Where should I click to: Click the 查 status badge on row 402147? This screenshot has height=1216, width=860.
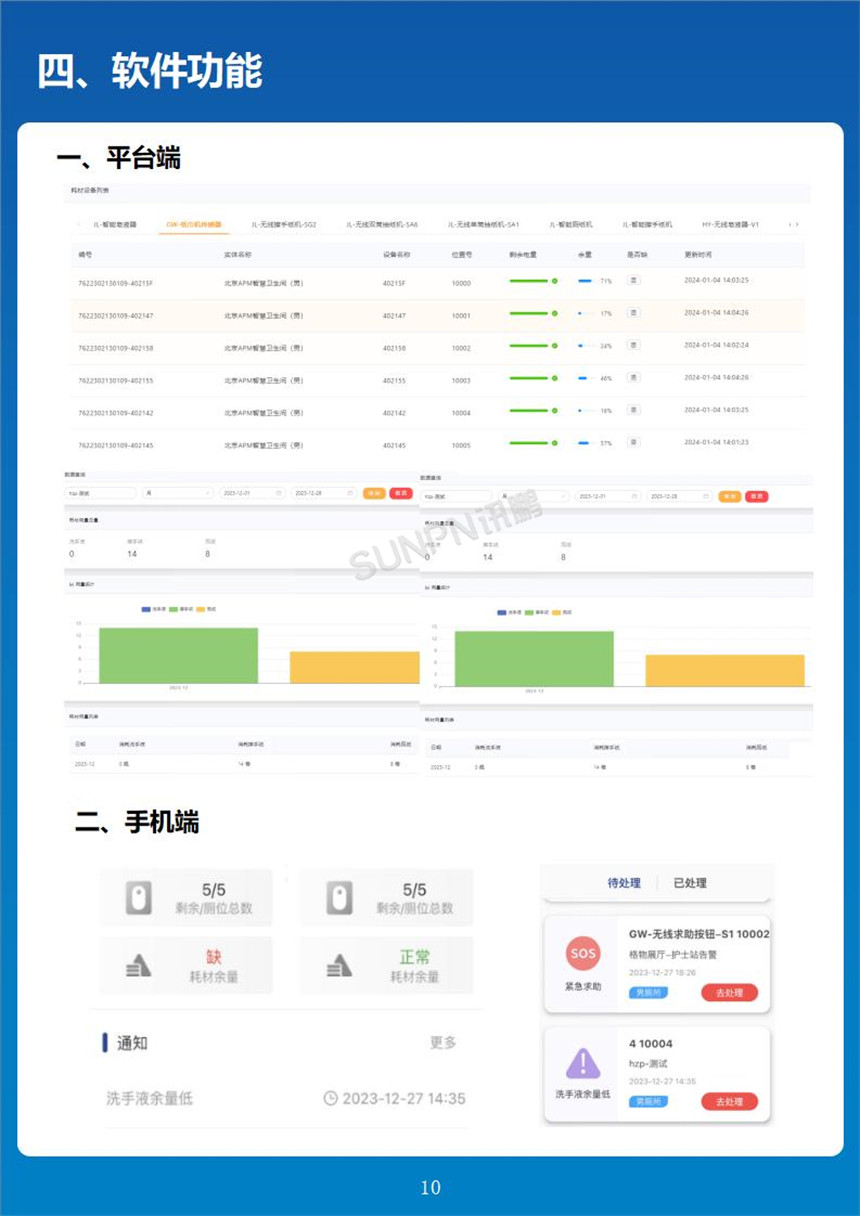click(631, 314)
